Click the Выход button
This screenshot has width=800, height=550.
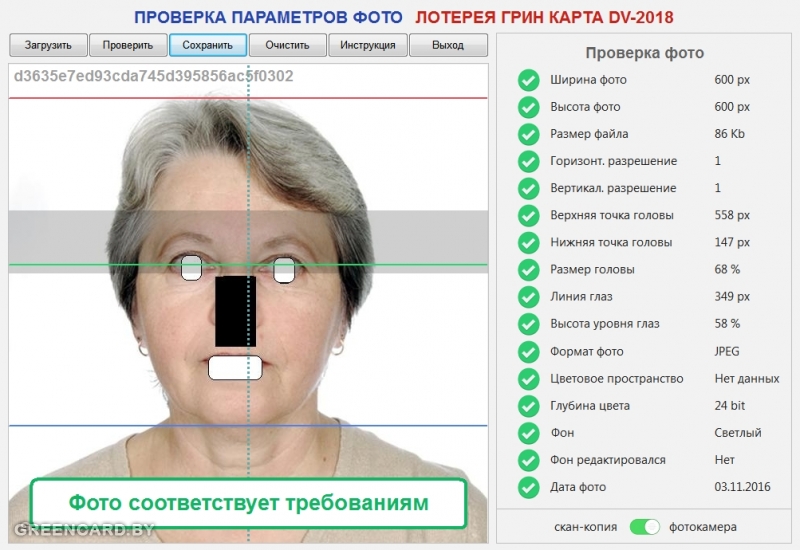(448, 45)
